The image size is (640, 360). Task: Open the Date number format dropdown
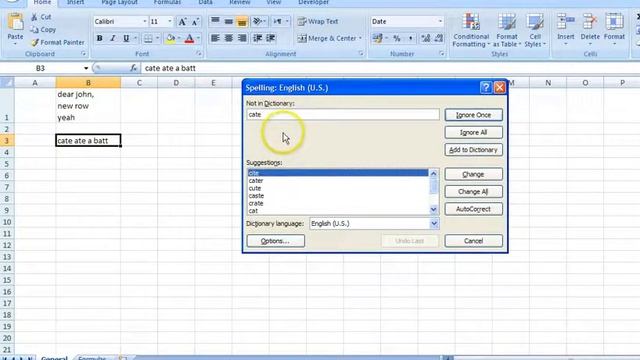pyautogui.click(x=440, y=22)
